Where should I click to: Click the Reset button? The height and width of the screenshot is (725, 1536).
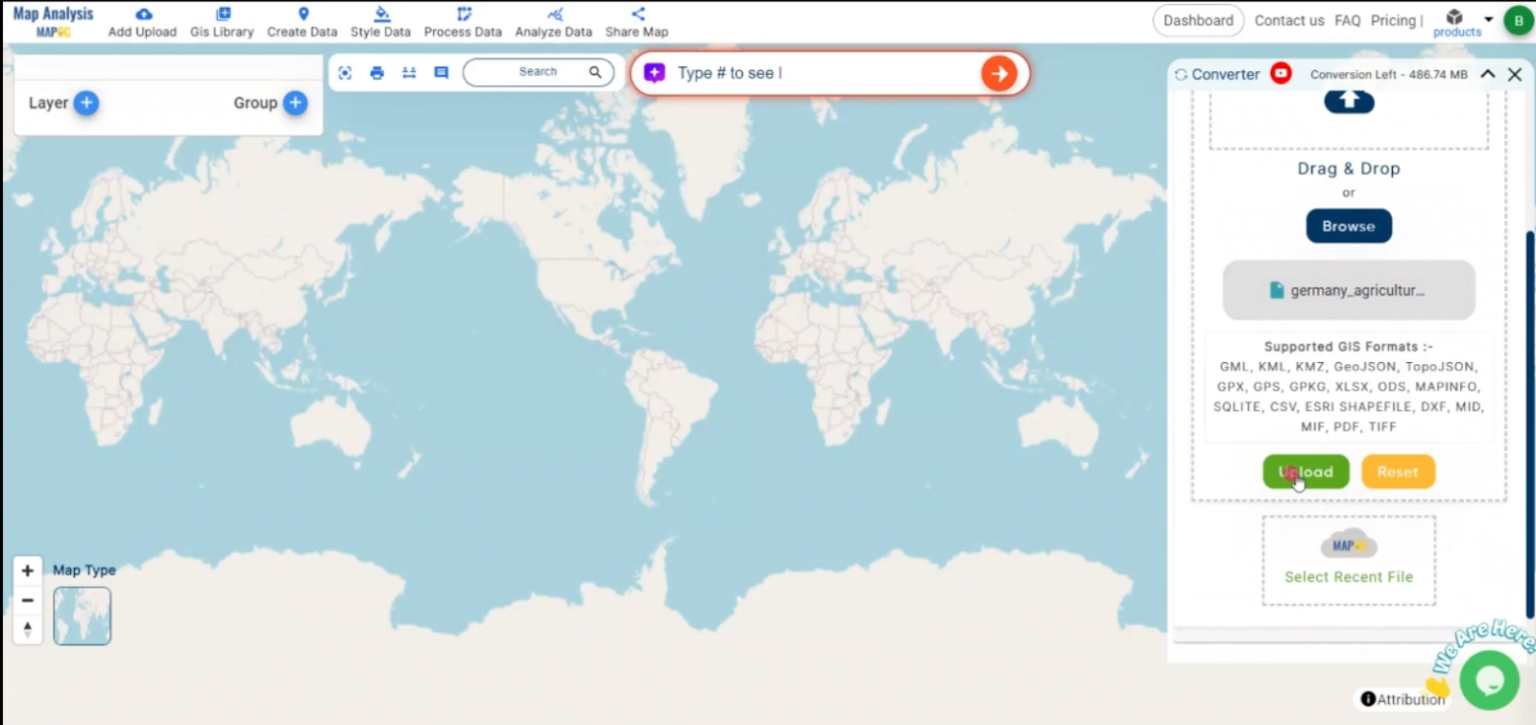(1398, 471)
